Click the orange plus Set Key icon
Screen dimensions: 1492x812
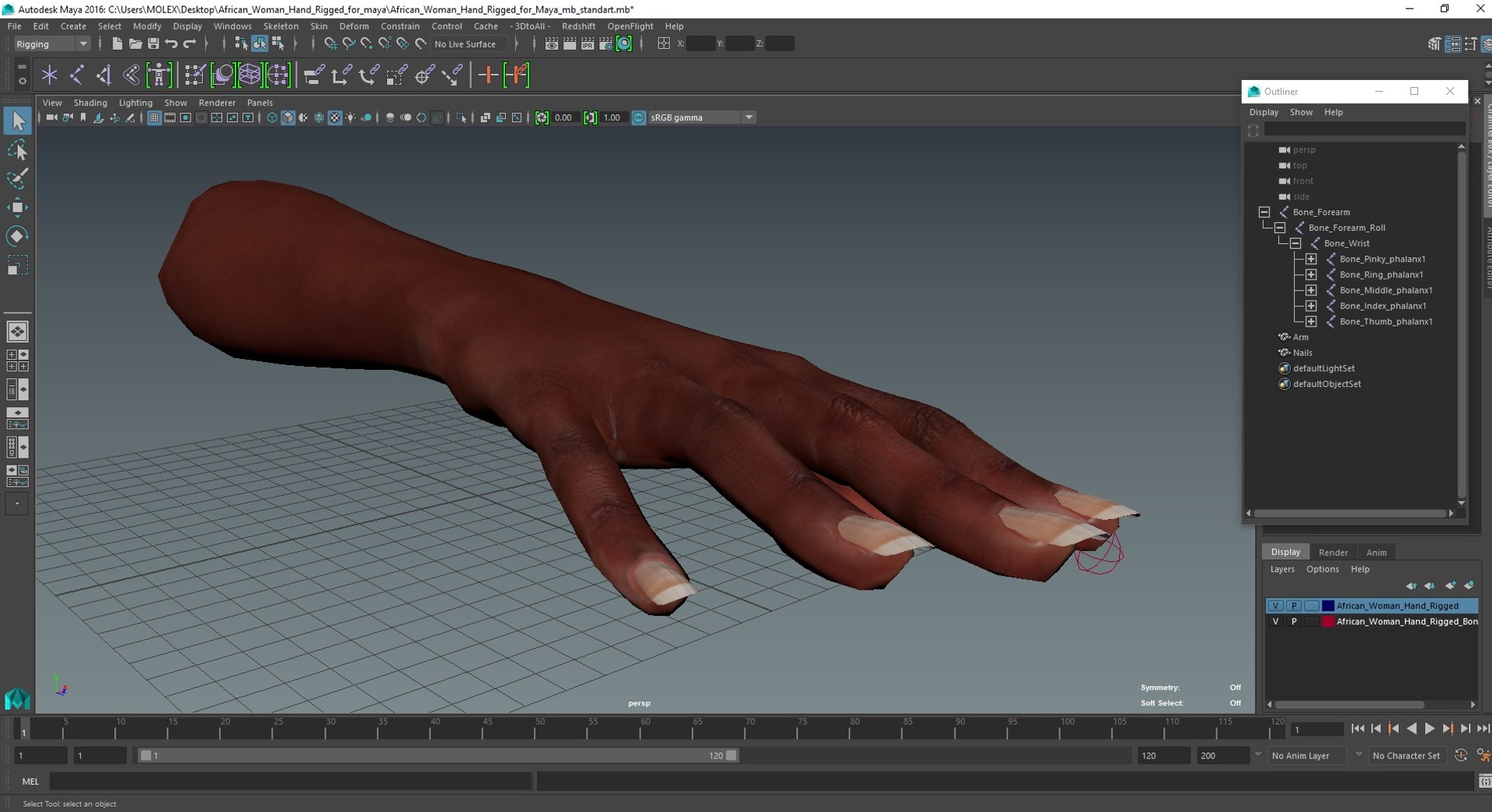point(488,75)
